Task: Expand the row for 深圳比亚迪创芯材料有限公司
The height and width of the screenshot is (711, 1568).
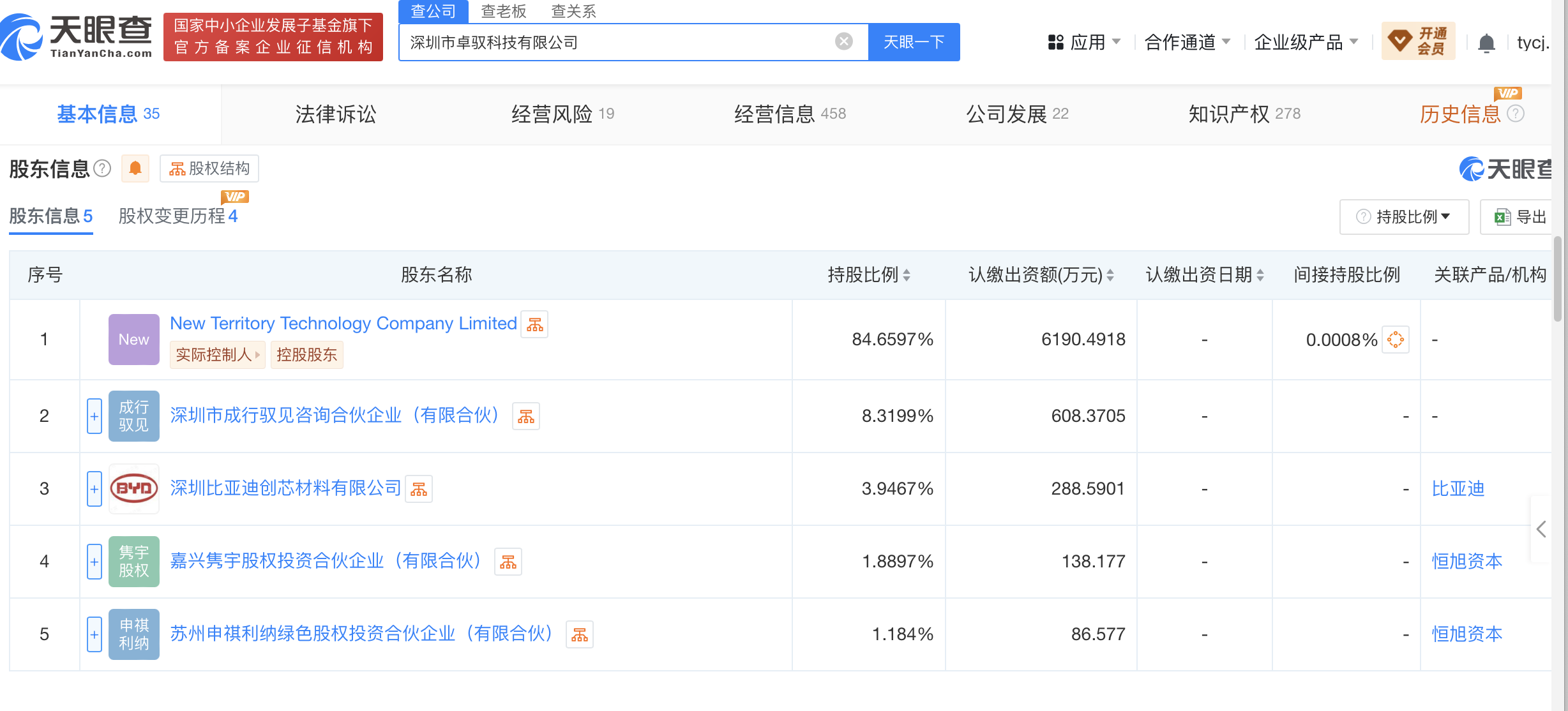Action: tap(94, 488)
